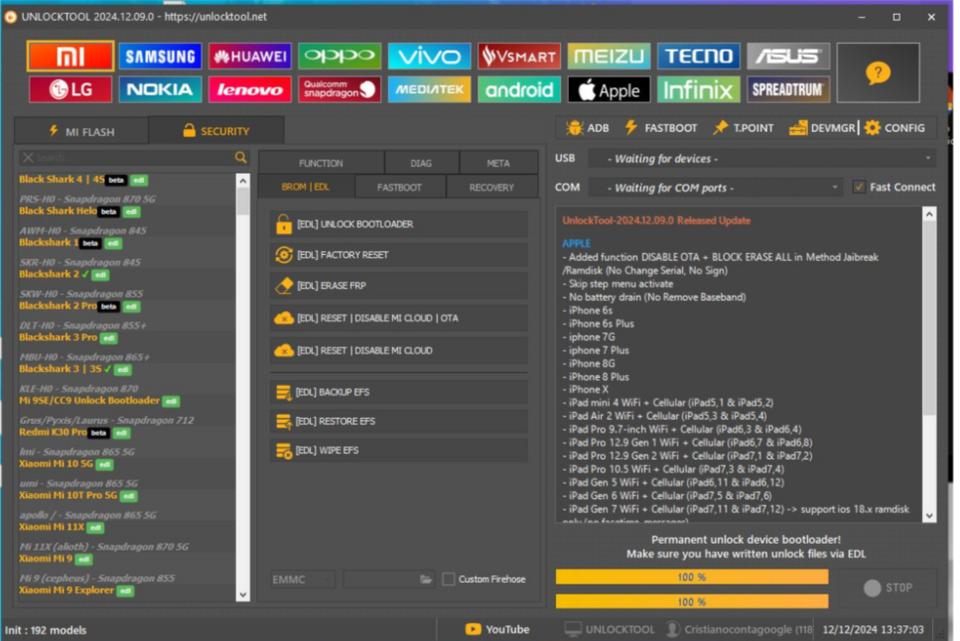Open the Nokia brand section

tap(160, 89)
